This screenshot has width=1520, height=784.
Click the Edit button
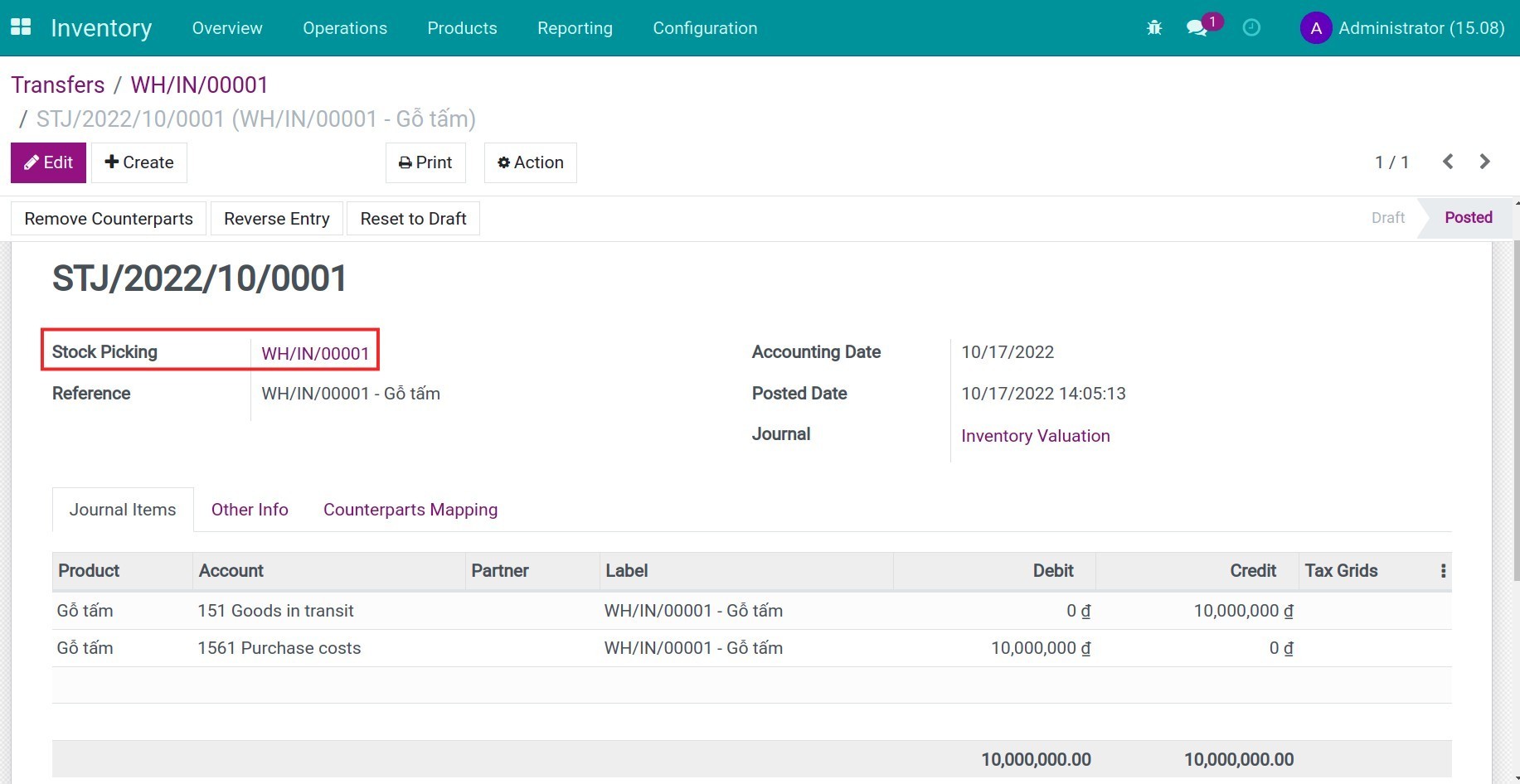pyautogui.click(x=48, y=162)
